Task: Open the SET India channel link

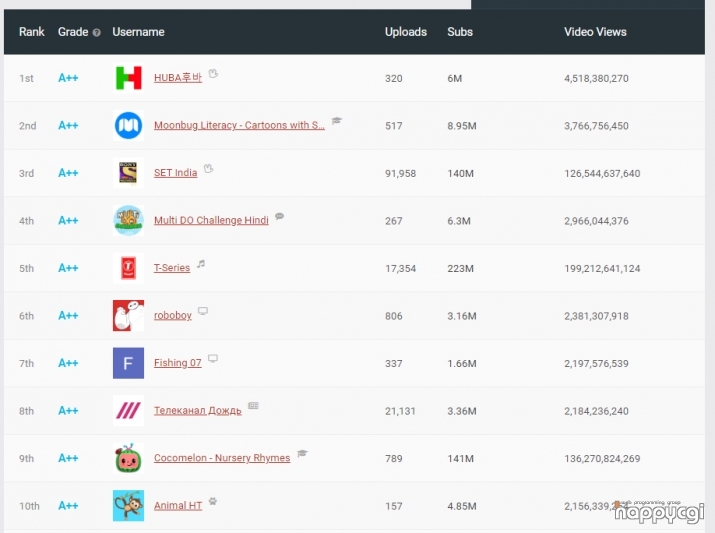Action: (176, 173)
